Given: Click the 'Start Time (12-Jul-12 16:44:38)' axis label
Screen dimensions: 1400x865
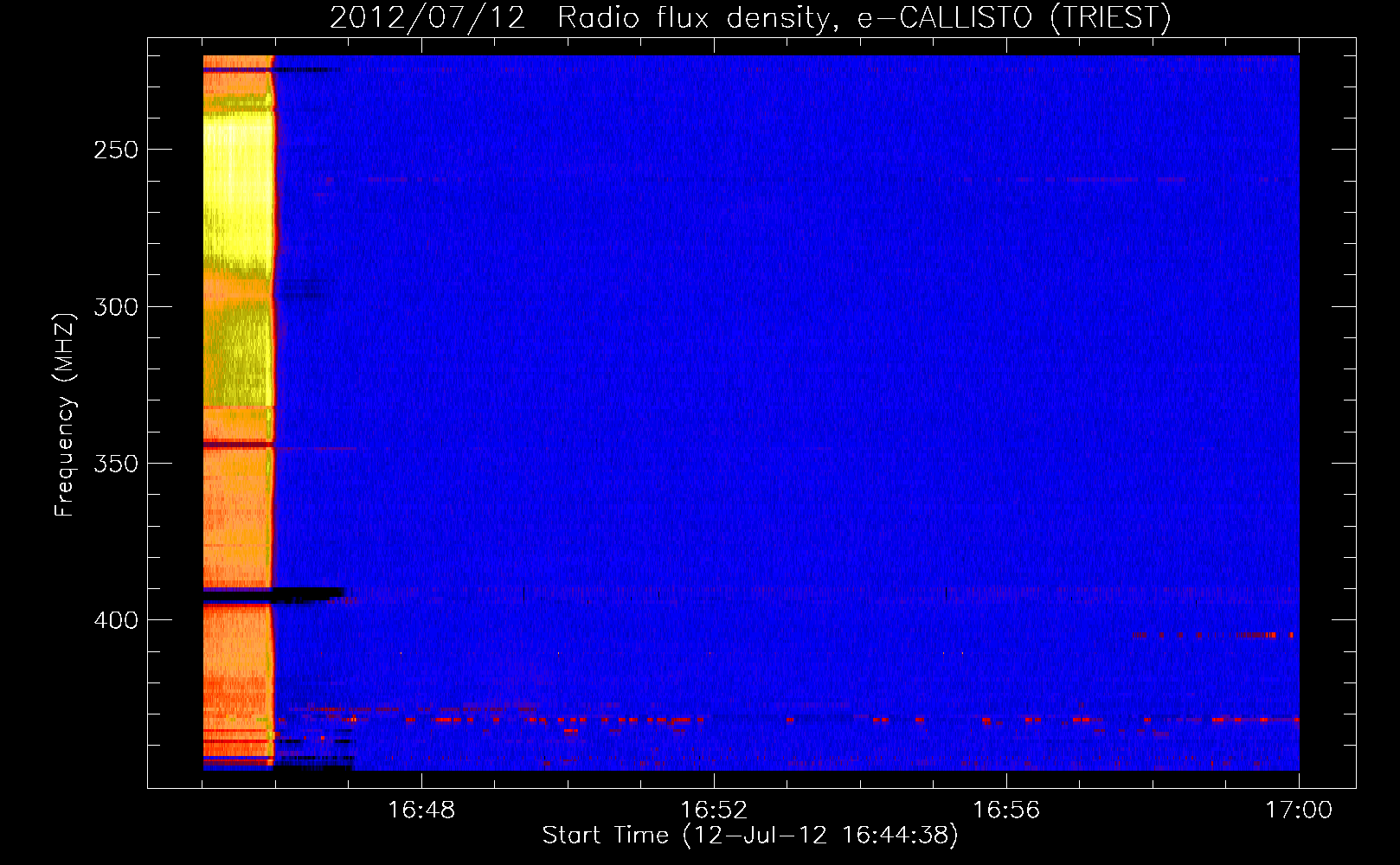Looking at the screenshot, I should pyautogui.click(x=750, y=836).
